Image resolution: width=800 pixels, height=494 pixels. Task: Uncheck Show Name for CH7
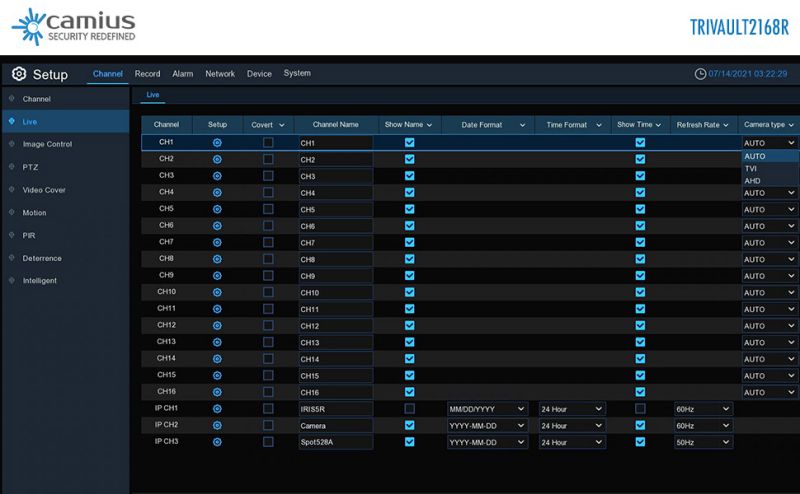point(409,243)
